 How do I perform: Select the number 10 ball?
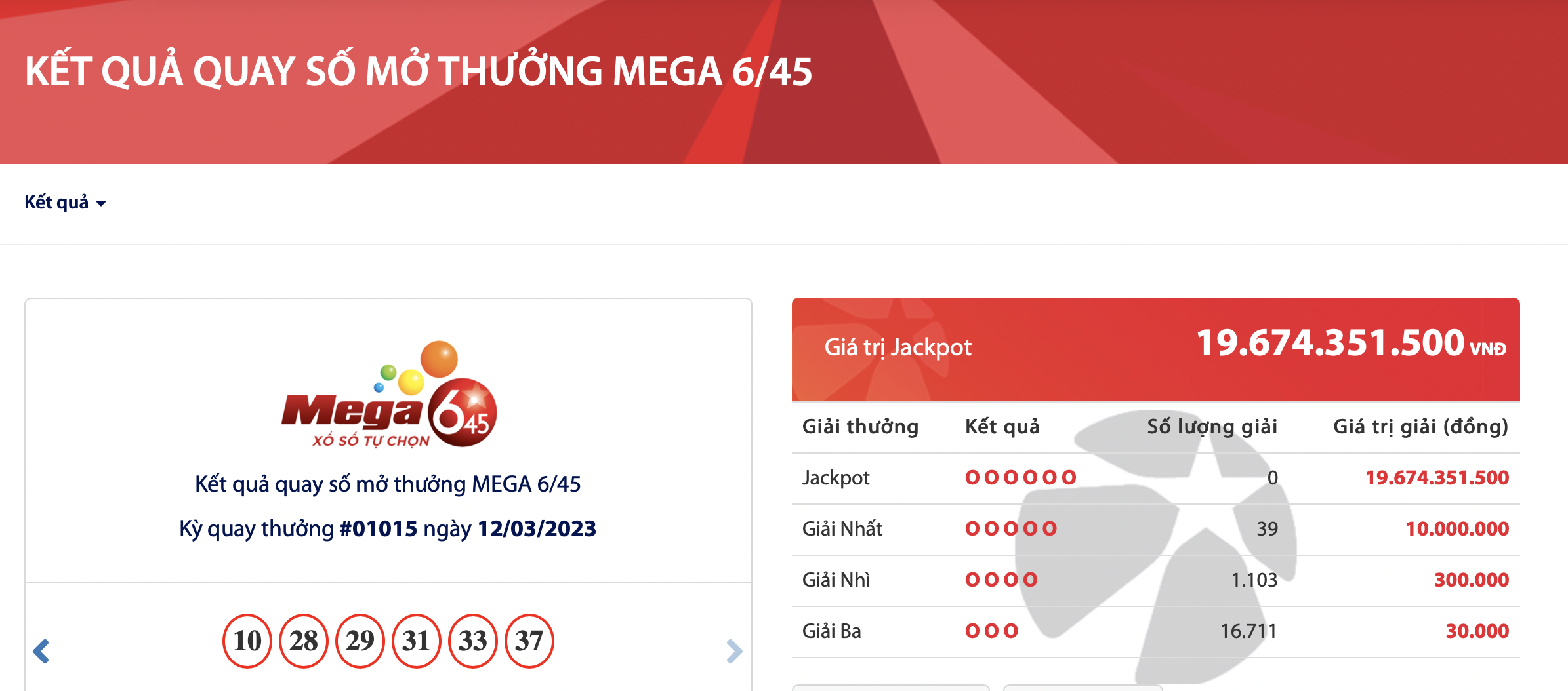click(247, 641)
